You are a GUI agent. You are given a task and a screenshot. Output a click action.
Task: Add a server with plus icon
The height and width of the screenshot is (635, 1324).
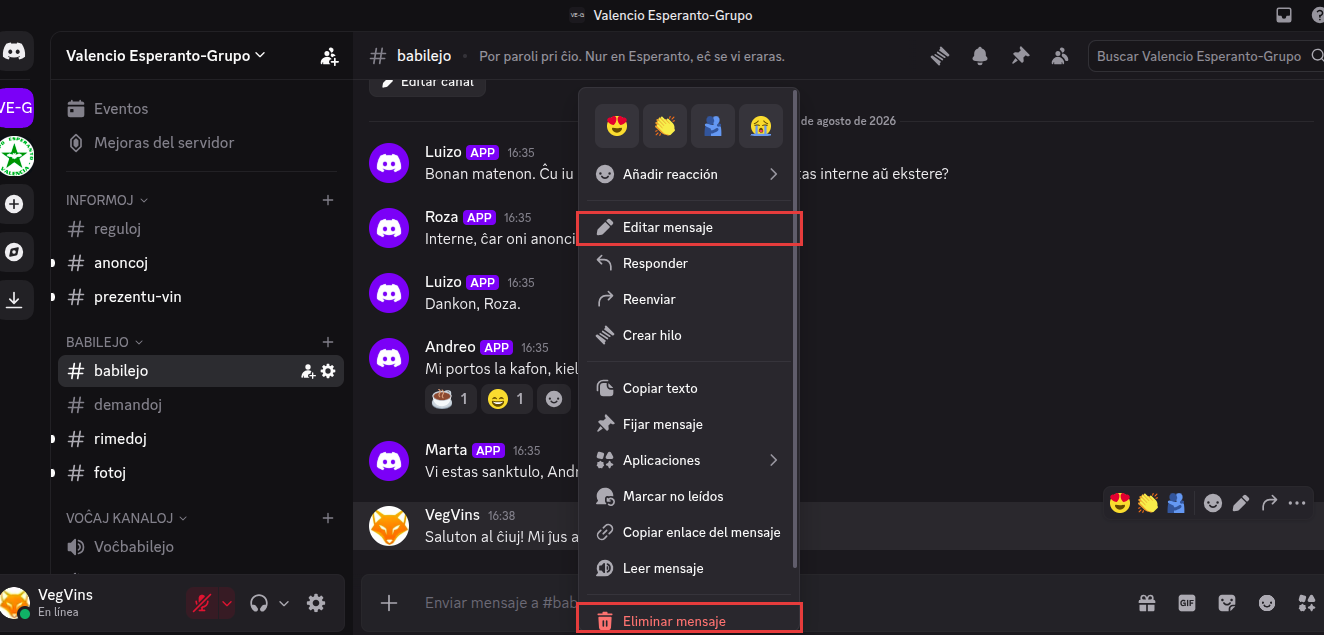click(x=14, y=204)
